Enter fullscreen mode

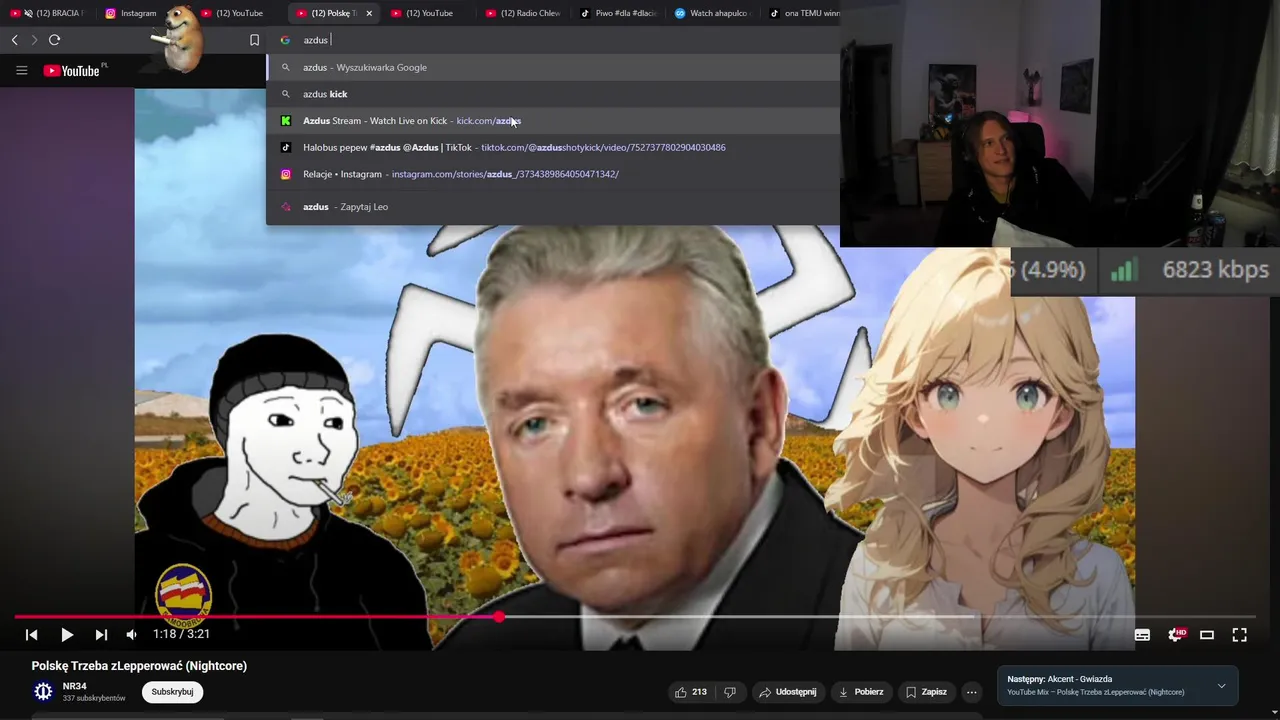pyautogui.click(x=1239, y=635)
